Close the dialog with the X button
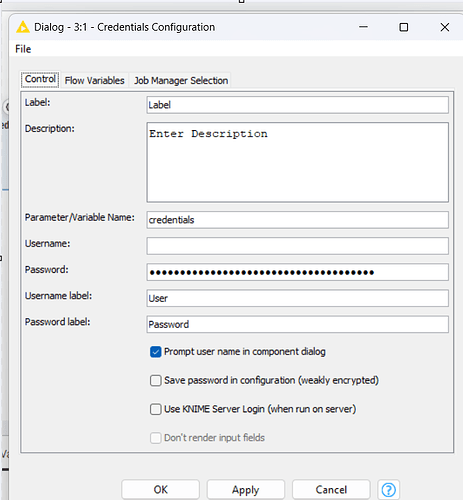This screenshot has height=500, width=463. click(445, 27)
